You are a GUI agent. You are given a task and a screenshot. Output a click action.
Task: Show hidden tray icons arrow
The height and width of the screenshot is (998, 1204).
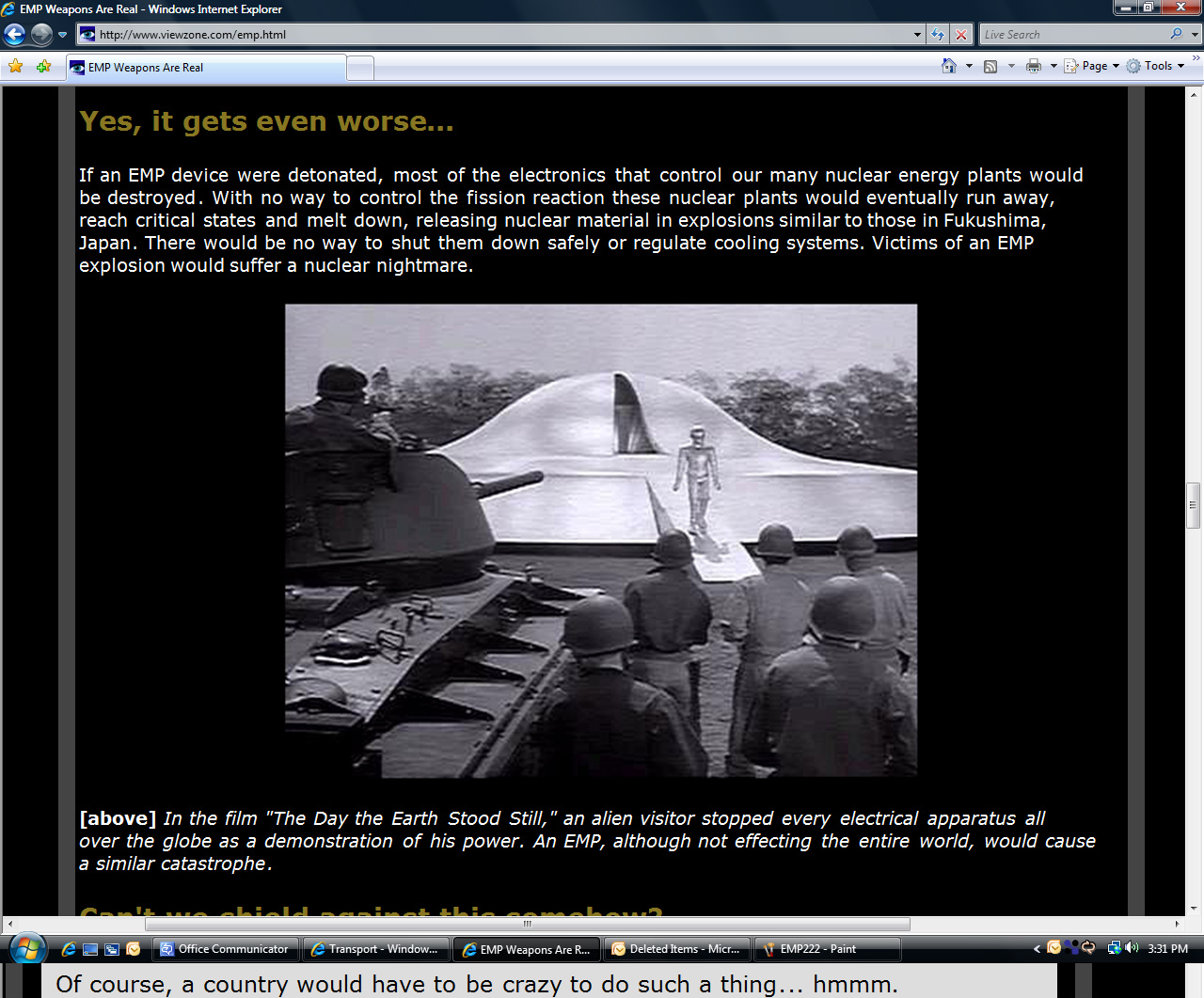click(x=1037, y=949)
